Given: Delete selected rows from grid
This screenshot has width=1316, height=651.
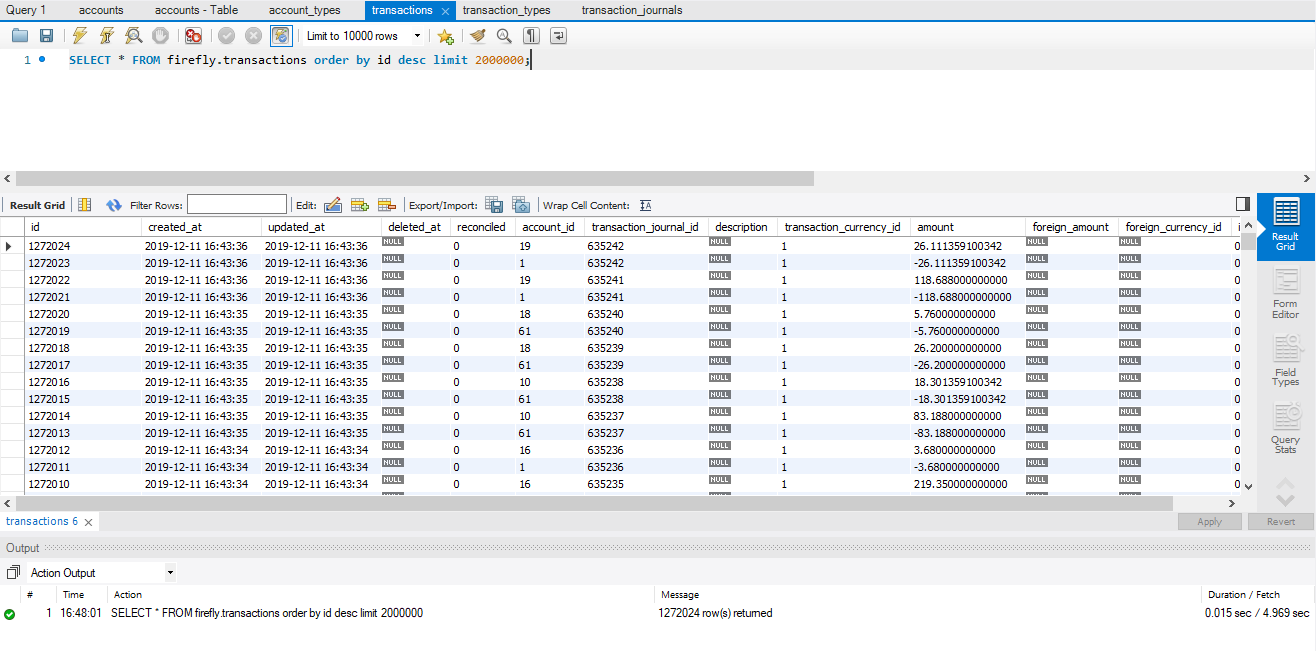Looking at the screenshot, I should [x=387, y=205].
